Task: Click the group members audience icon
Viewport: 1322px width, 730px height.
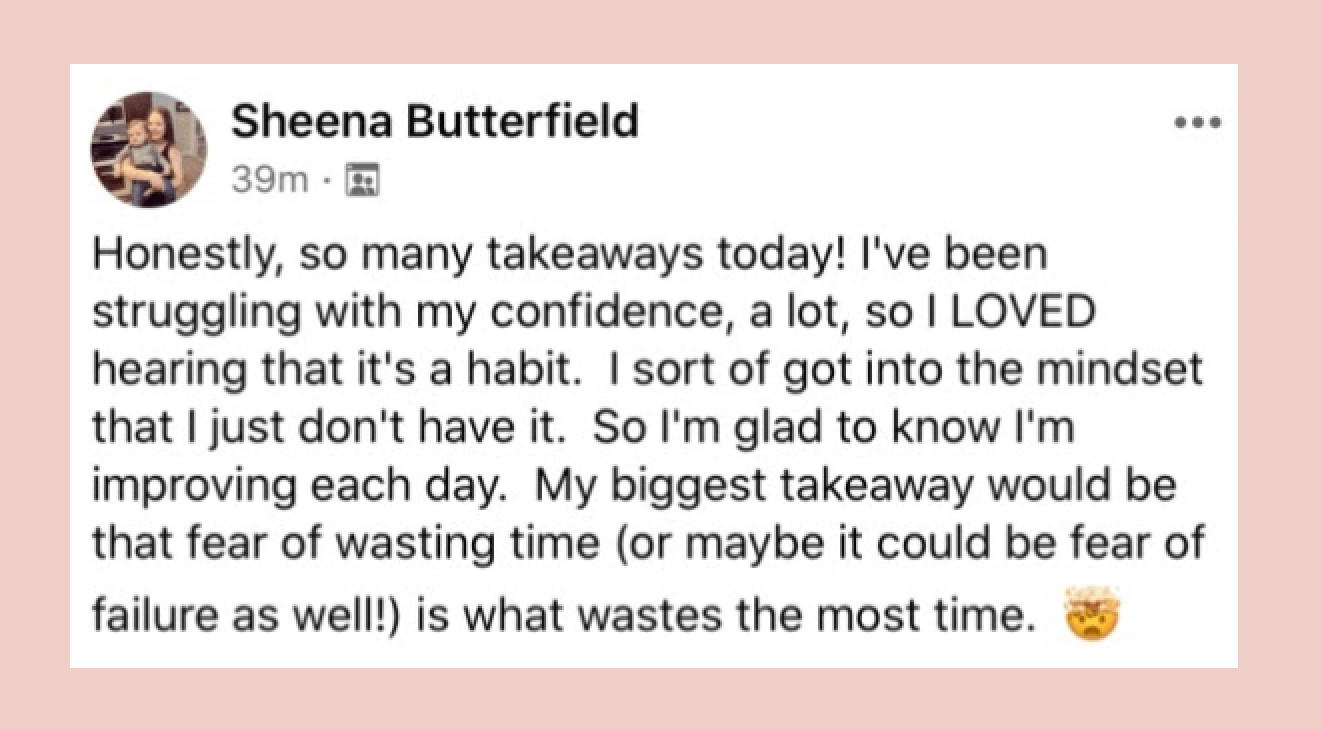Action: 357,181
